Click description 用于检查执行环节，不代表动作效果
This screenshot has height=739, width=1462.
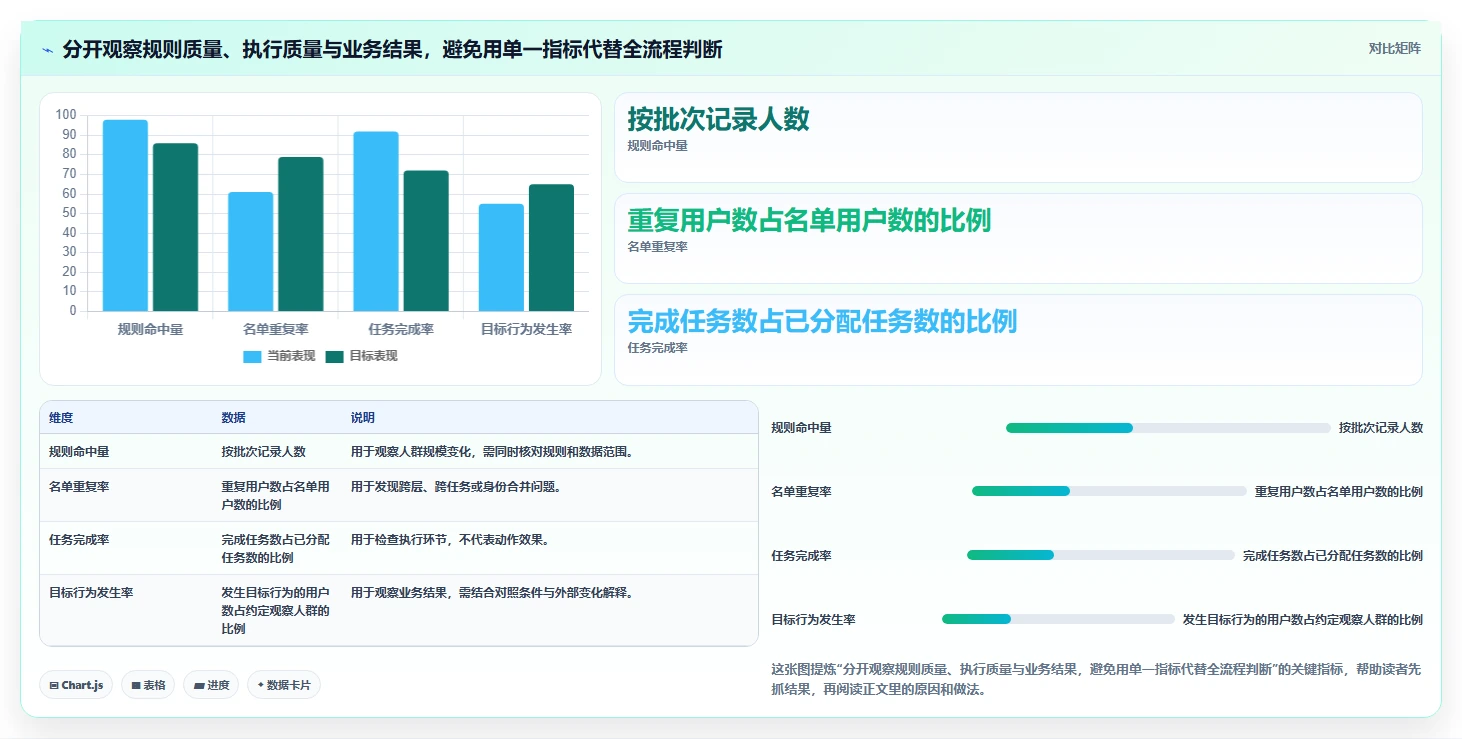pyautogui.click(x=450, y=540)
